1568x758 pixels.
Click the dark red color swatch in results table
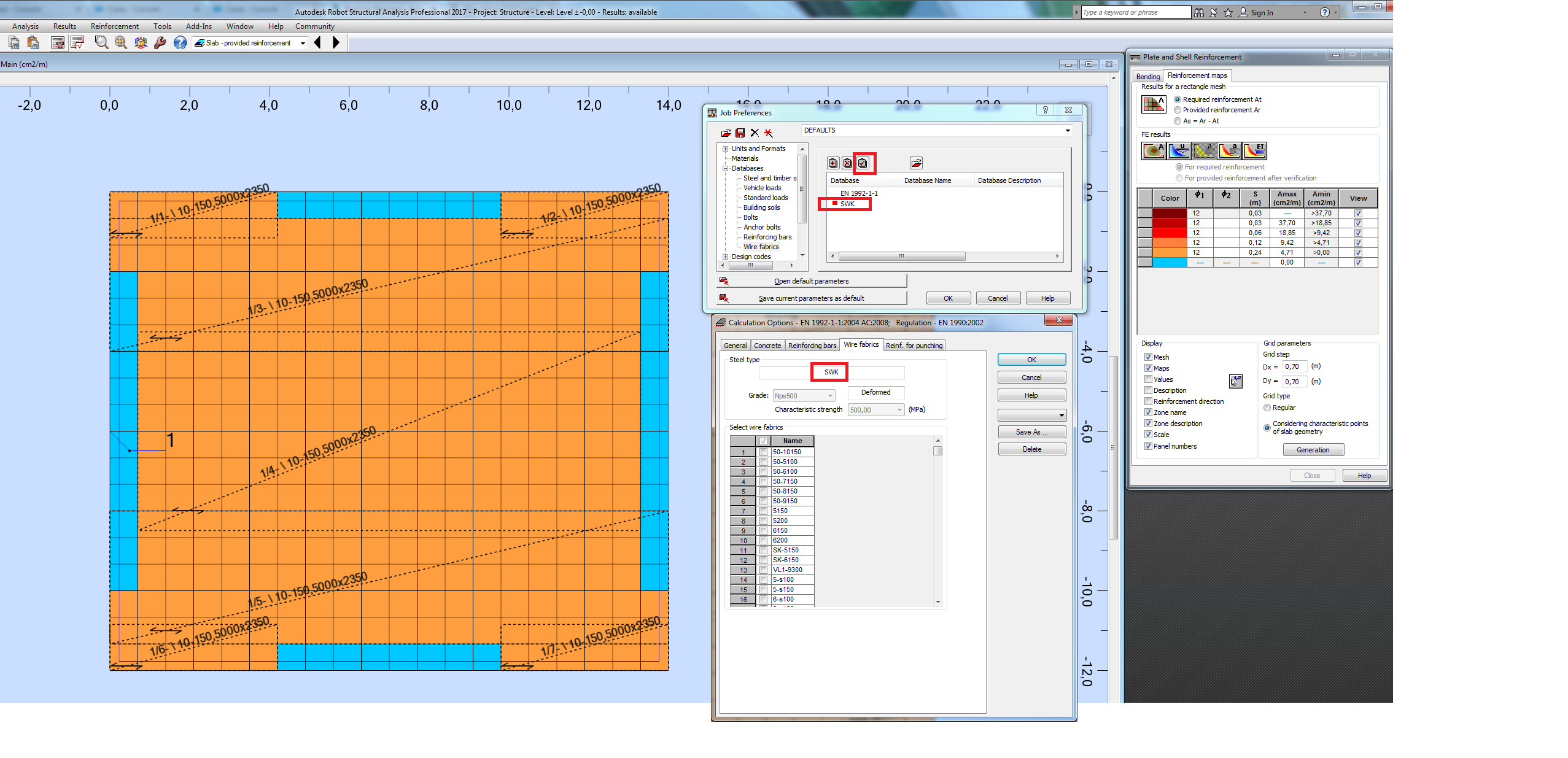(1169, 213)
